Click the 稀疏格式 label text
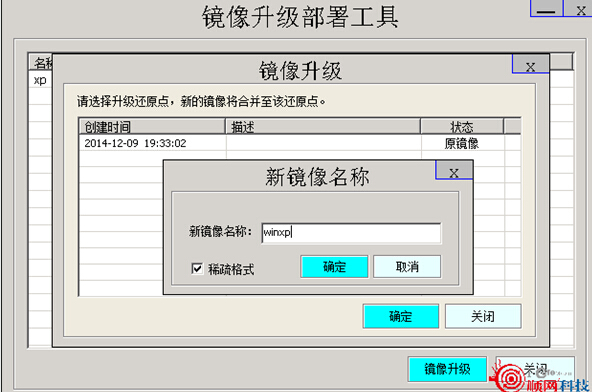Screen dimensions: 592x392 pyautogui.click(x=231, y=269)
